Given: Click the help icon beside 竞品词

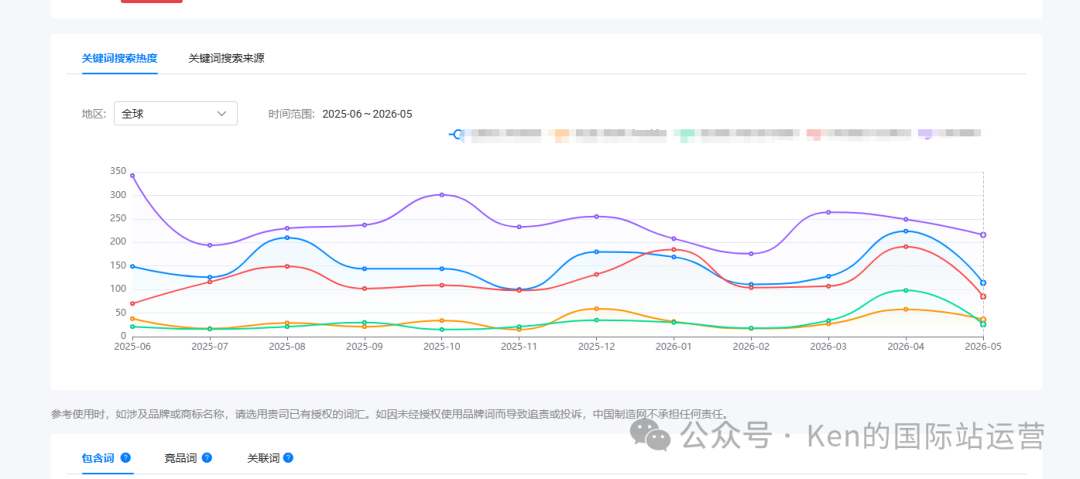Looking at the screenshot, I should 207,458.
